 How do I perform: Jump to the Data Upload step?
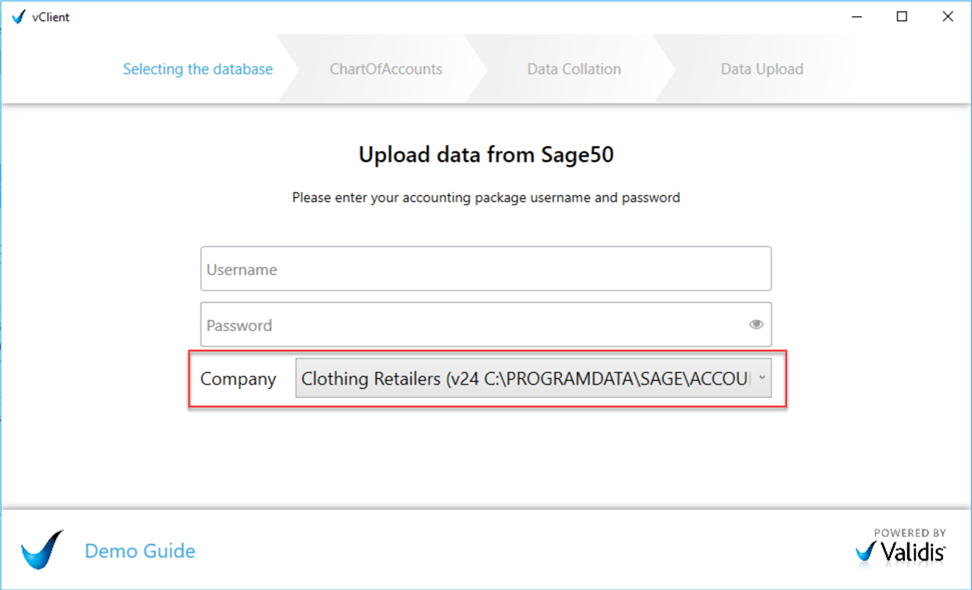click(762, 69)
